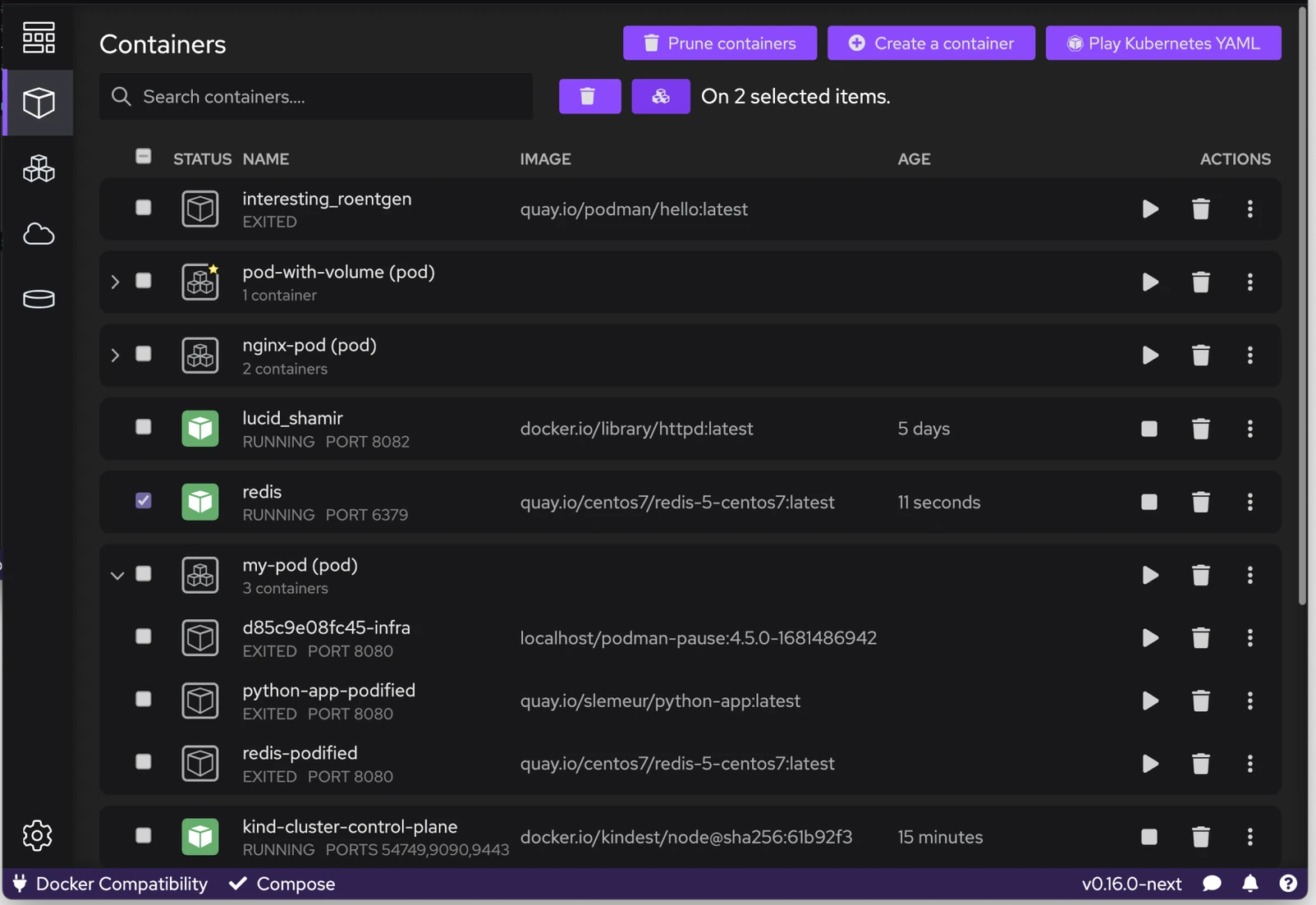
Task: Open Settings gear in sidebar
Action: click(38, 835)
